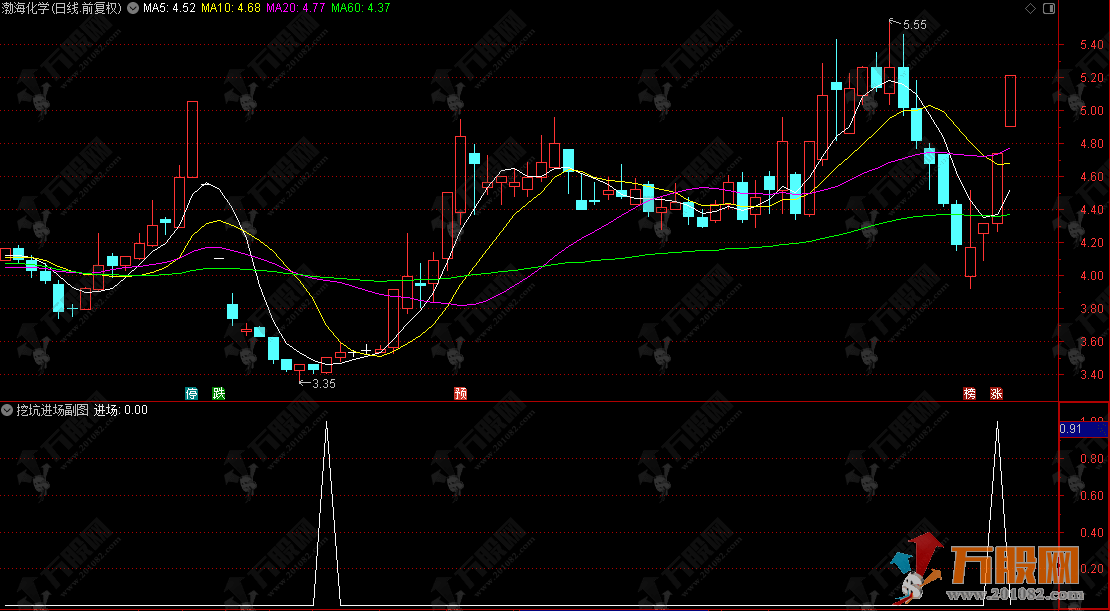Expand the 挖坑进场副图 indicator dropdown arrow

coord(8,410)
